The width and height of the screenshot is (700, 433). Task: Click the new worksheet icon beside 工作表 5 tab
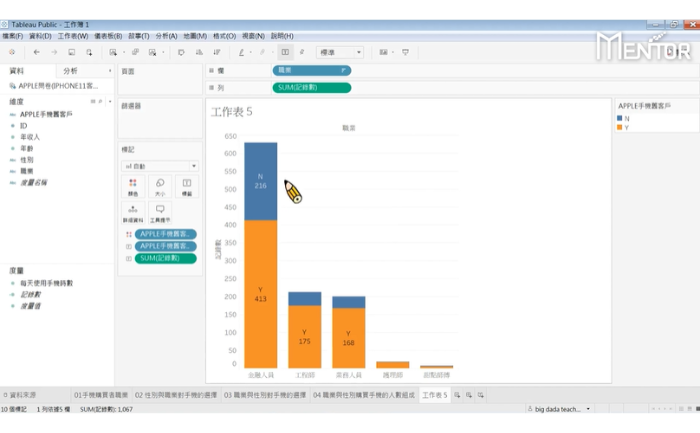click(x=458, y=395)
